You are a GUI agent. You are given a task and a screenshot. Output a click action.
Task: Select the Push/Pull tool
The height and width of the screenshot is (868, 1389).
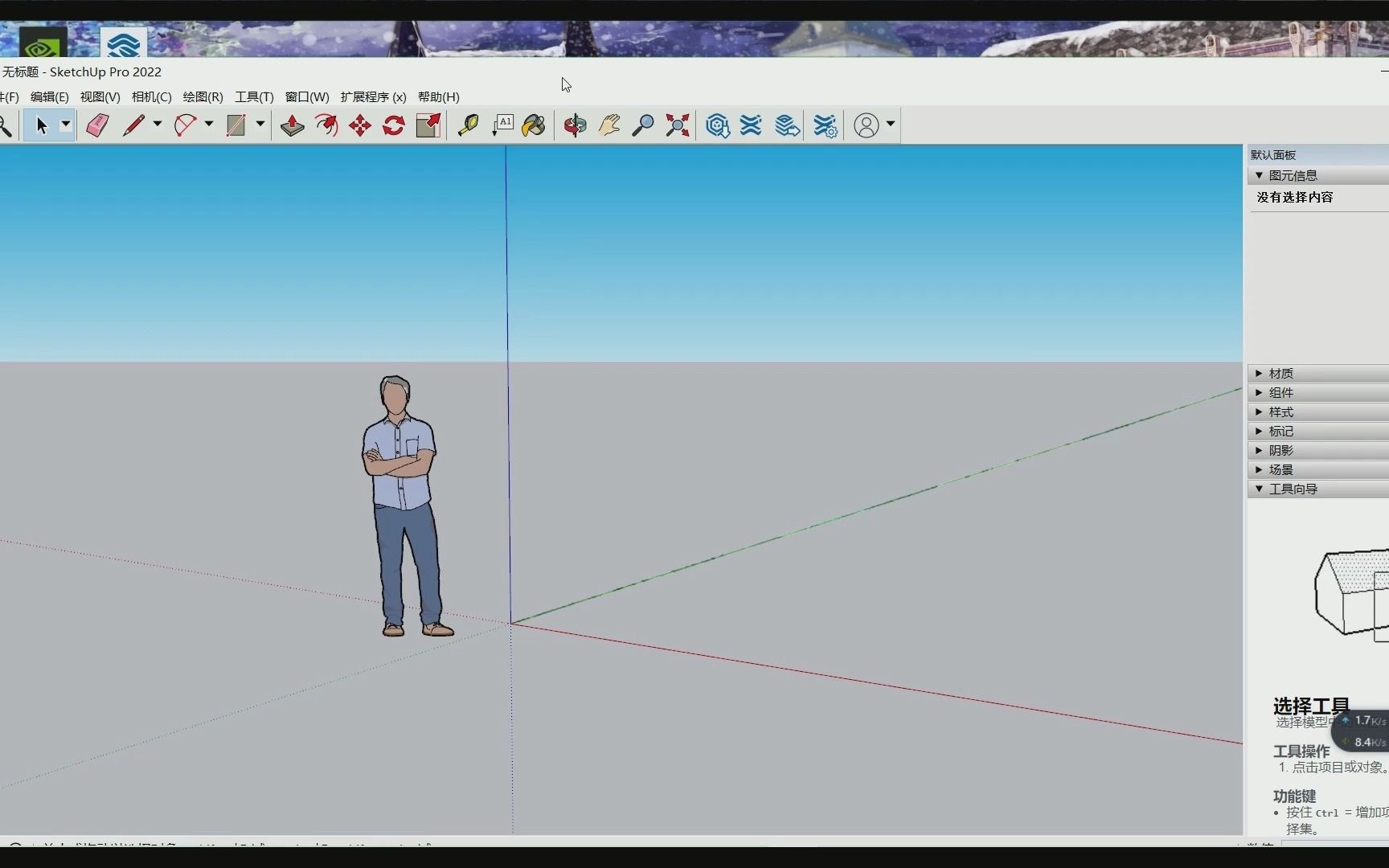click(293, 125)
